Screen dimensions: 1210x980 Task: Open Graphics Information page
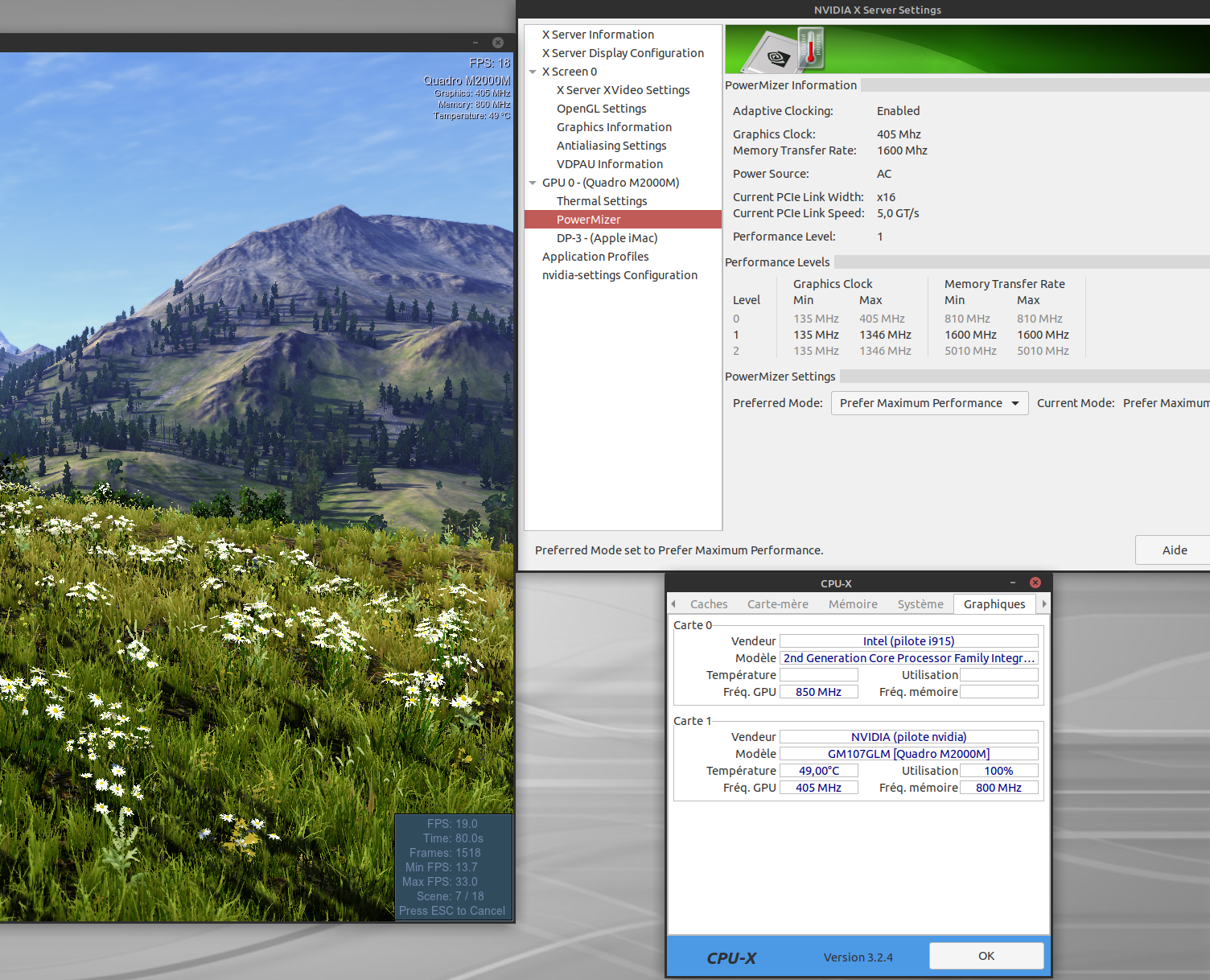(614, 127)
